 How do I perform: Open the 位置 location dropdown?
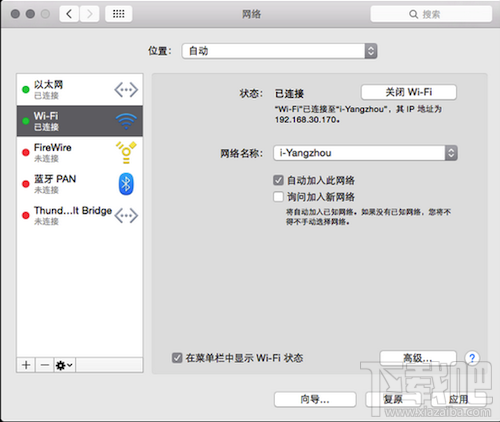(279, 51)
